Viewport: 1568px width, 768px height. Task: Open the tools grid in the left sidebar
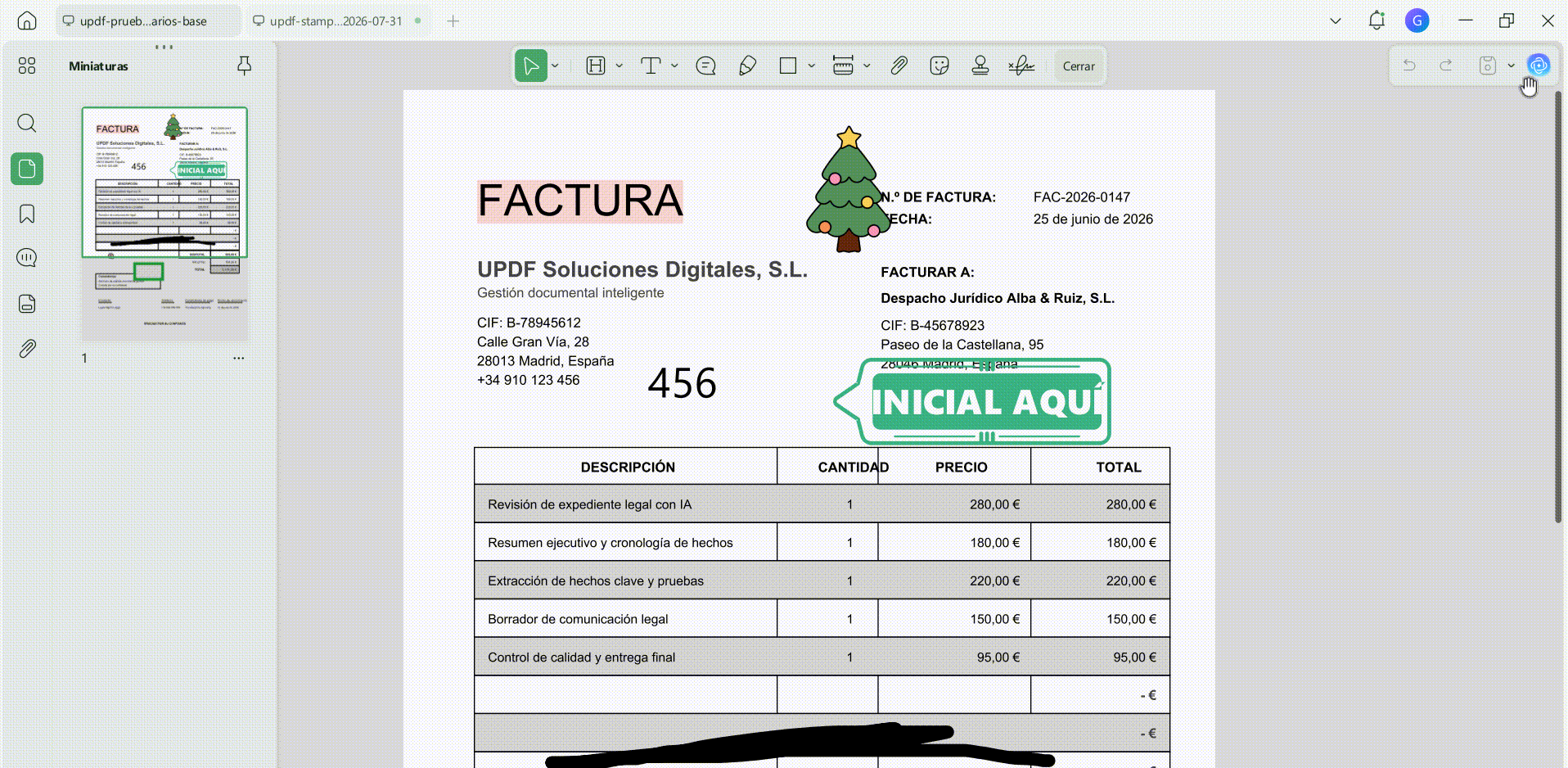pos(27,66)
